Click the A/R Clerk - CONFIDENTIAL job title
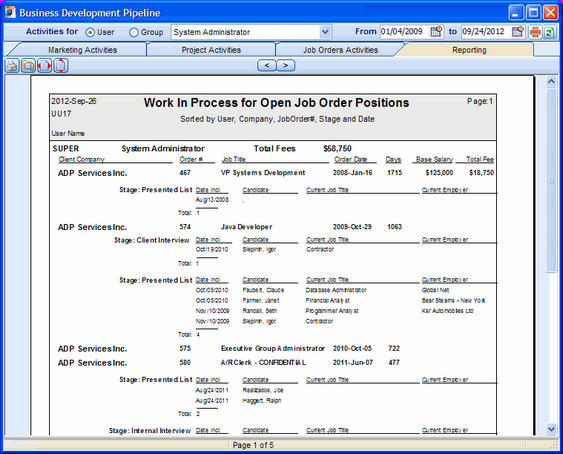This screenshot has height=454, width=563. pyautogui.click(x=264, y=362)
